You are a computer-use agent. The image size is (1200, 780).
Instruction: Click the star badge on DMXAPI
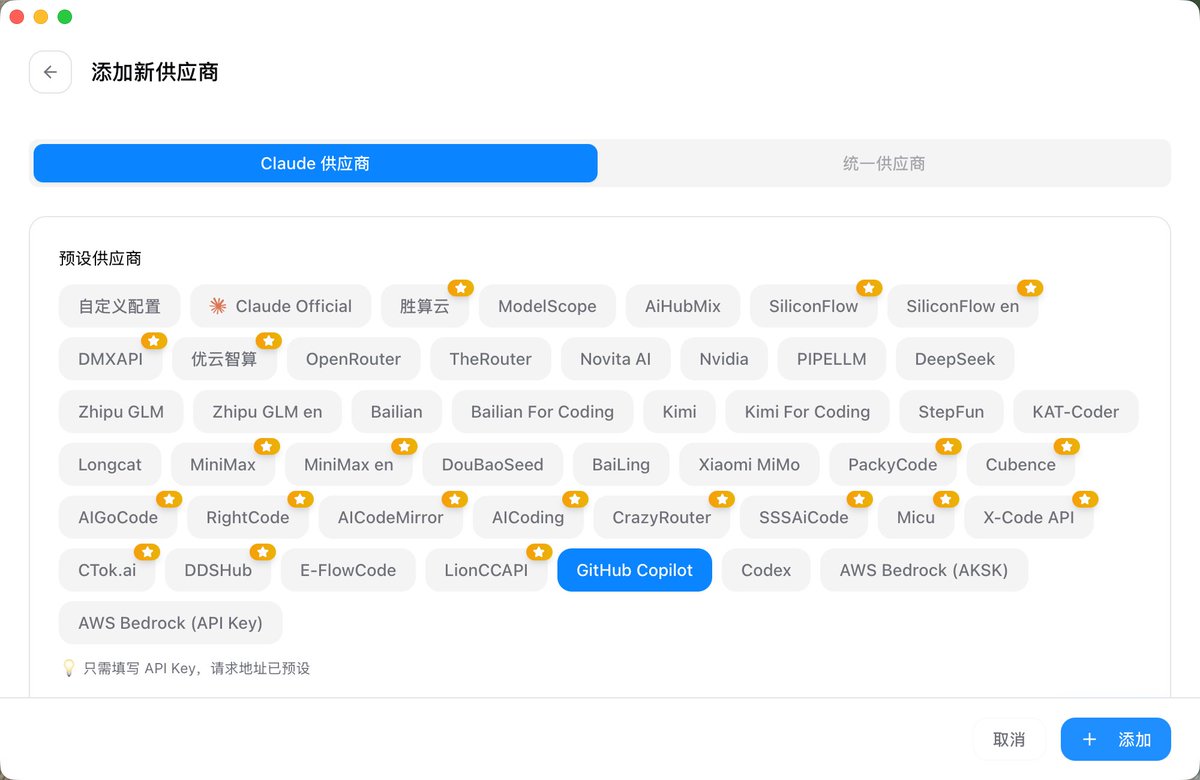coord(154,341)
